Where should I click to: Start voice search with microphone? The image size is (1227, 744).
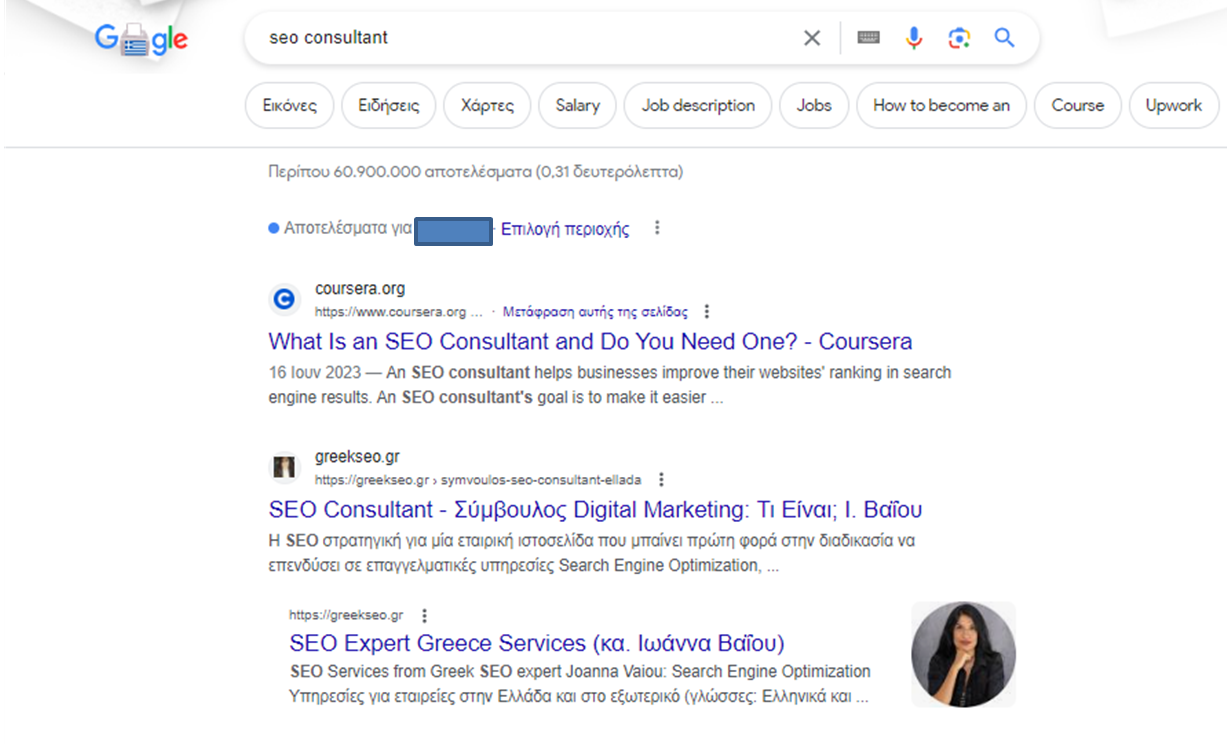914,38
